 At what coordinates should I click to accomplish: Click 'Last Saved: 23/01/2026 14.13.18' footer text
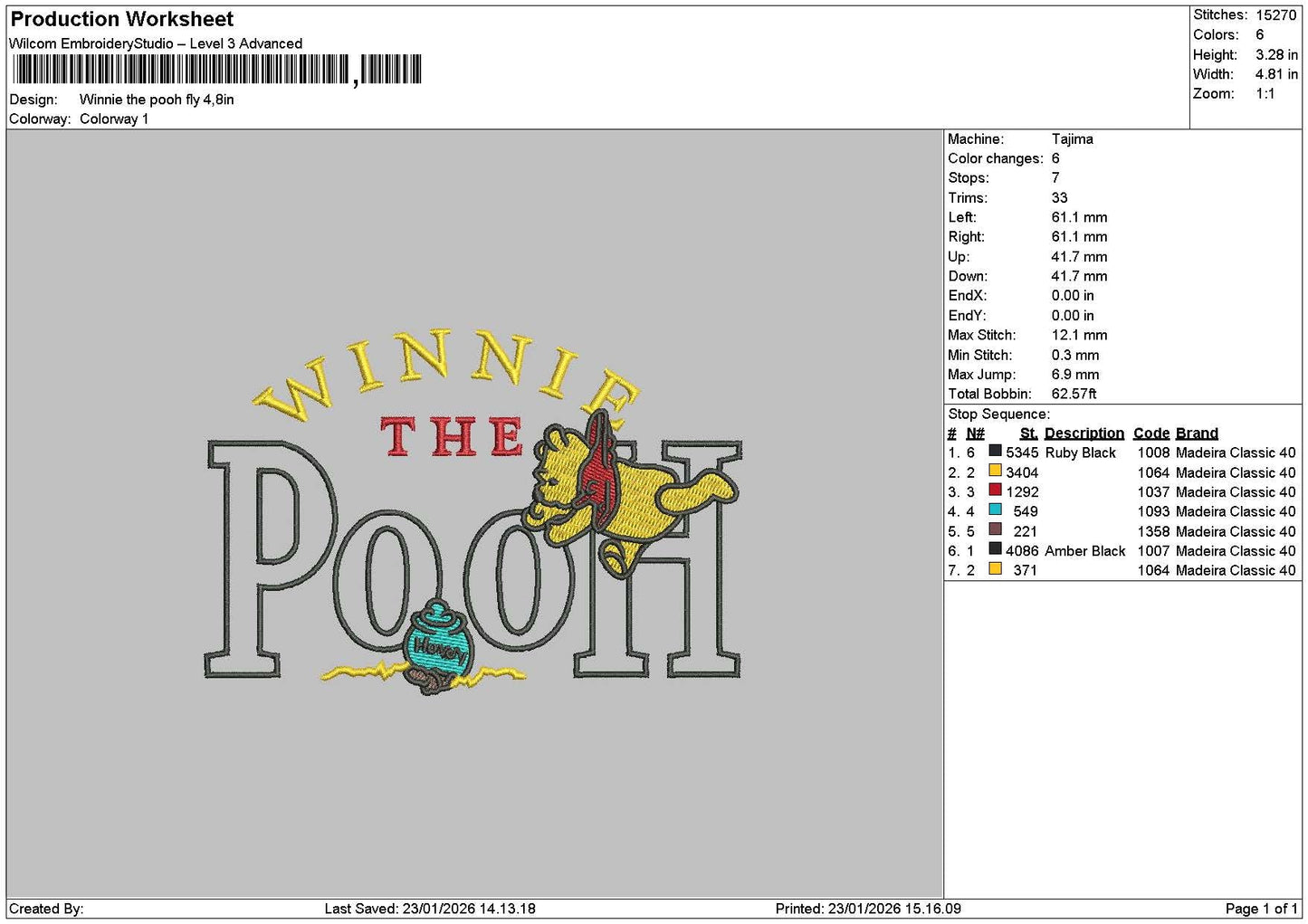[x=430, y=910]
